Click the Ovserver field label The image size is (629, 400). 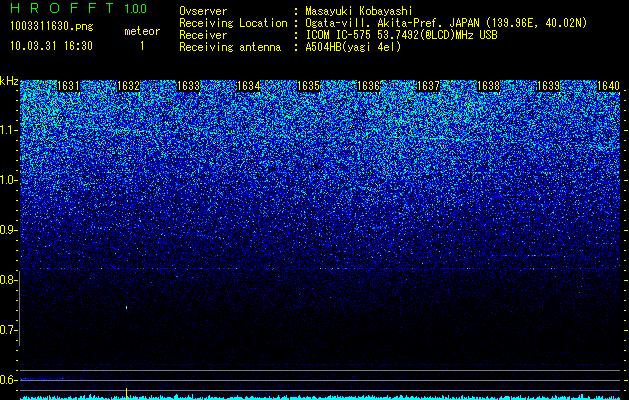(203, 11)
